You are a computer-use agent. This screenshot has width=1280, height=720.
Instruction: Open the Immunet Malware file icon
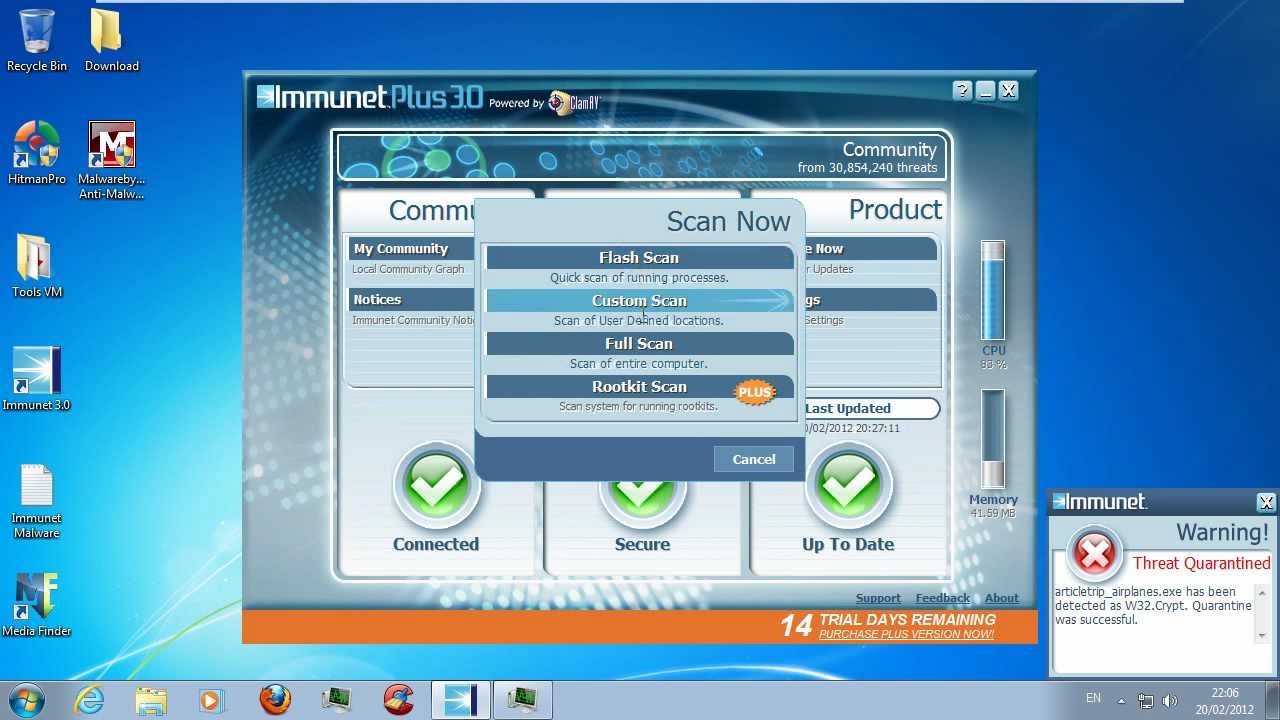click(x=37, y=500)
